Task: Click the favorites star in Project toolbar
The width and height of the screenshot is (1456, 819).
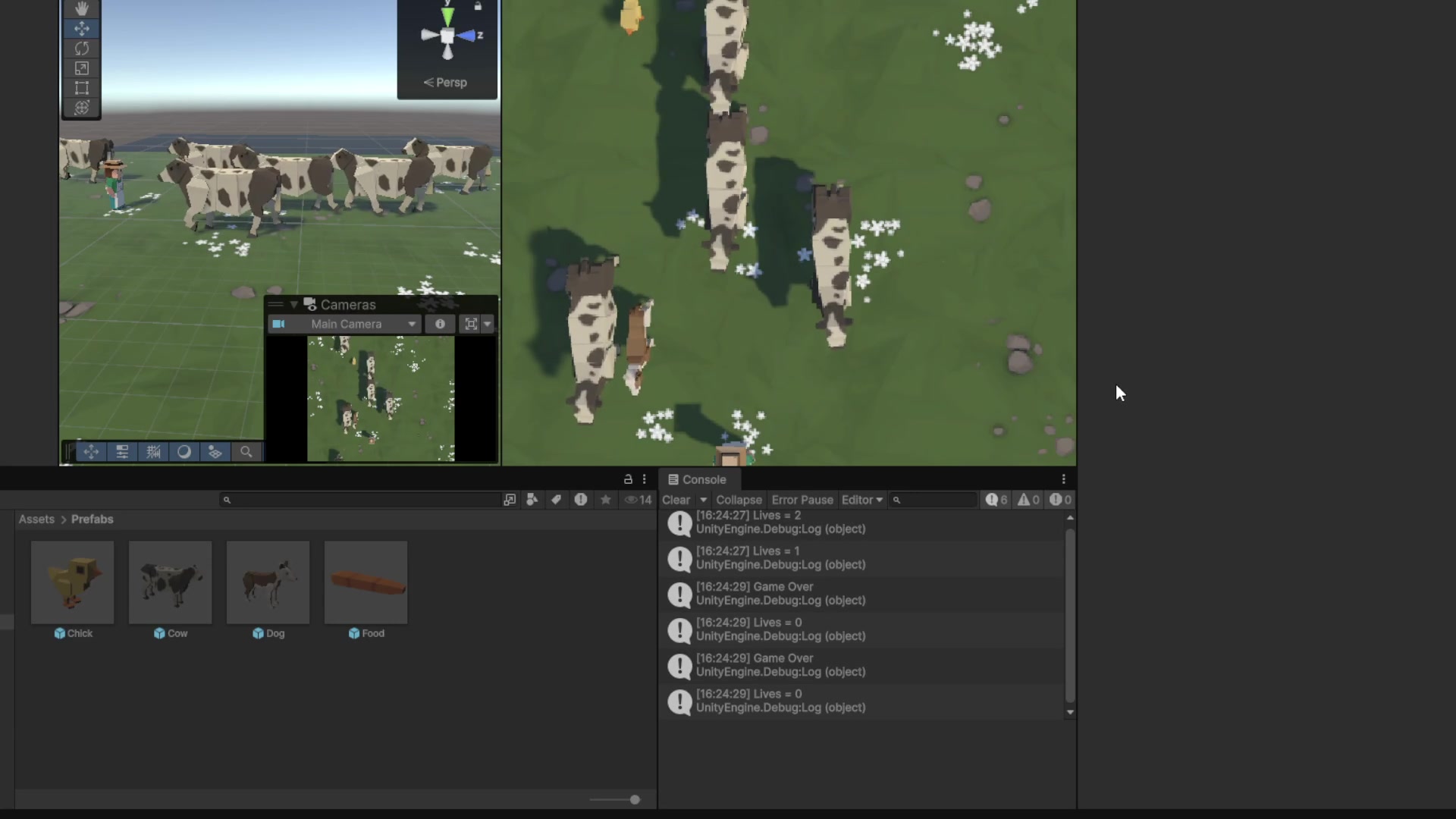Action: coord(605,500)
